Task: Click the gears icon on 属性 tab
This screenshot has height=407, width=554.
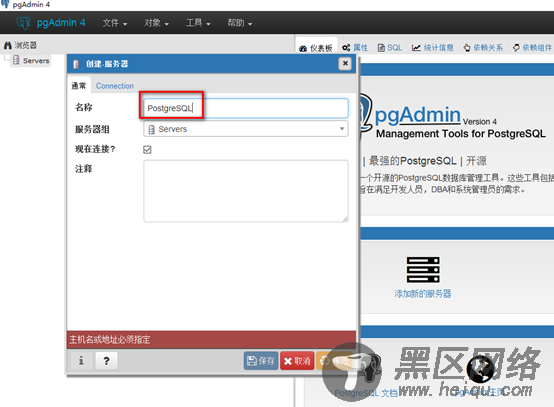Action: (x=346, y=48)
